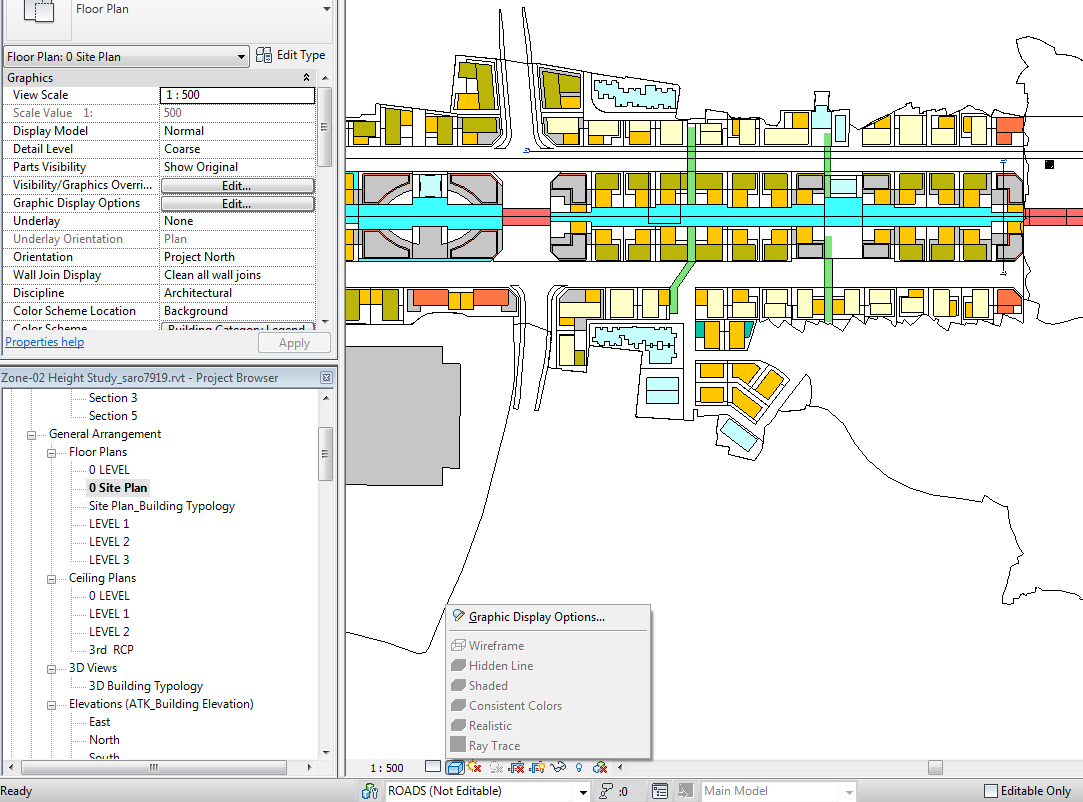Click the Detail Level icon in view bar

coord(432,767)
